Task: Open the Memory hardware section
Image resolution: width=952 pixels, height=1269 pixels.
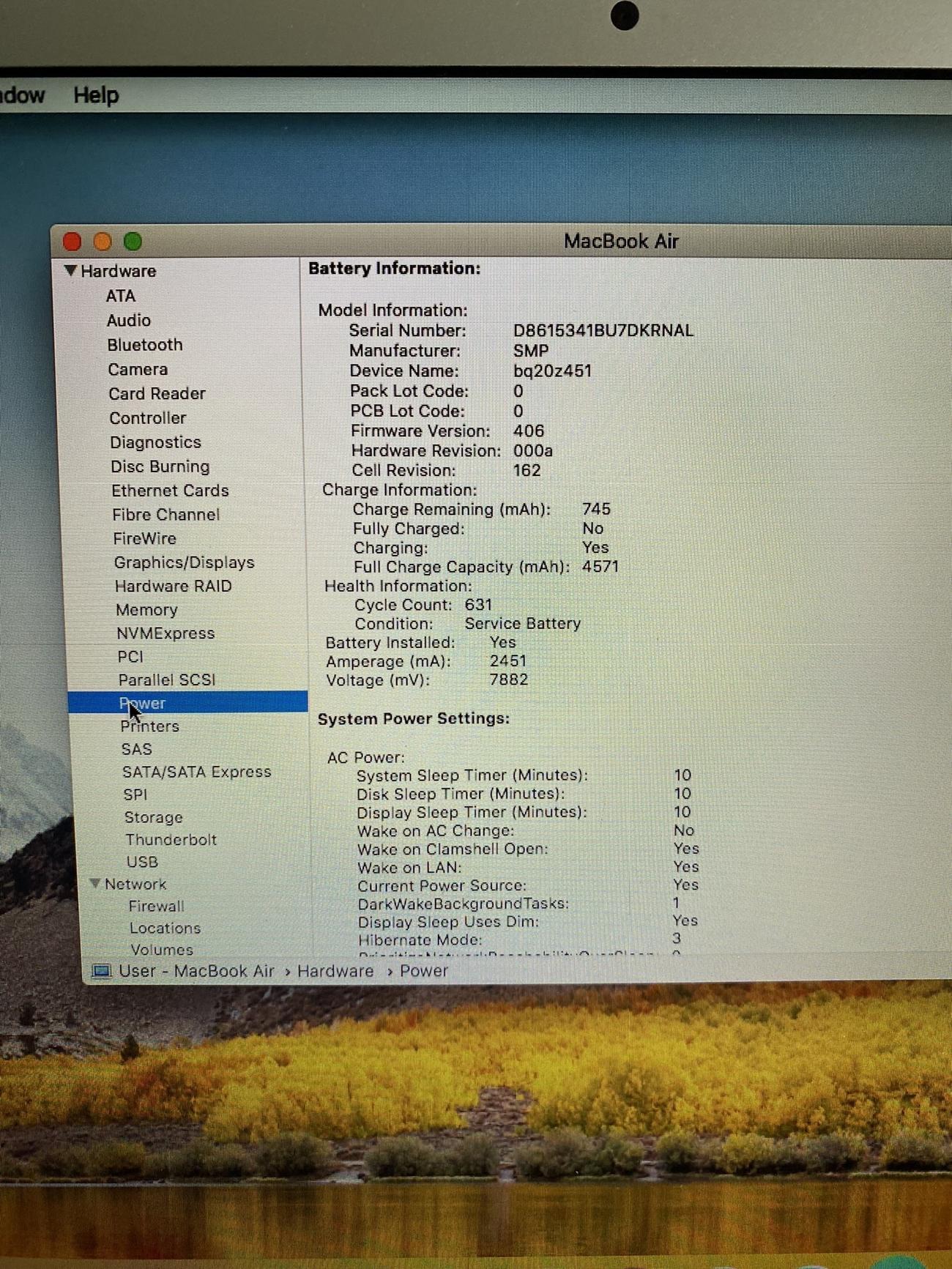Action: 146,610
